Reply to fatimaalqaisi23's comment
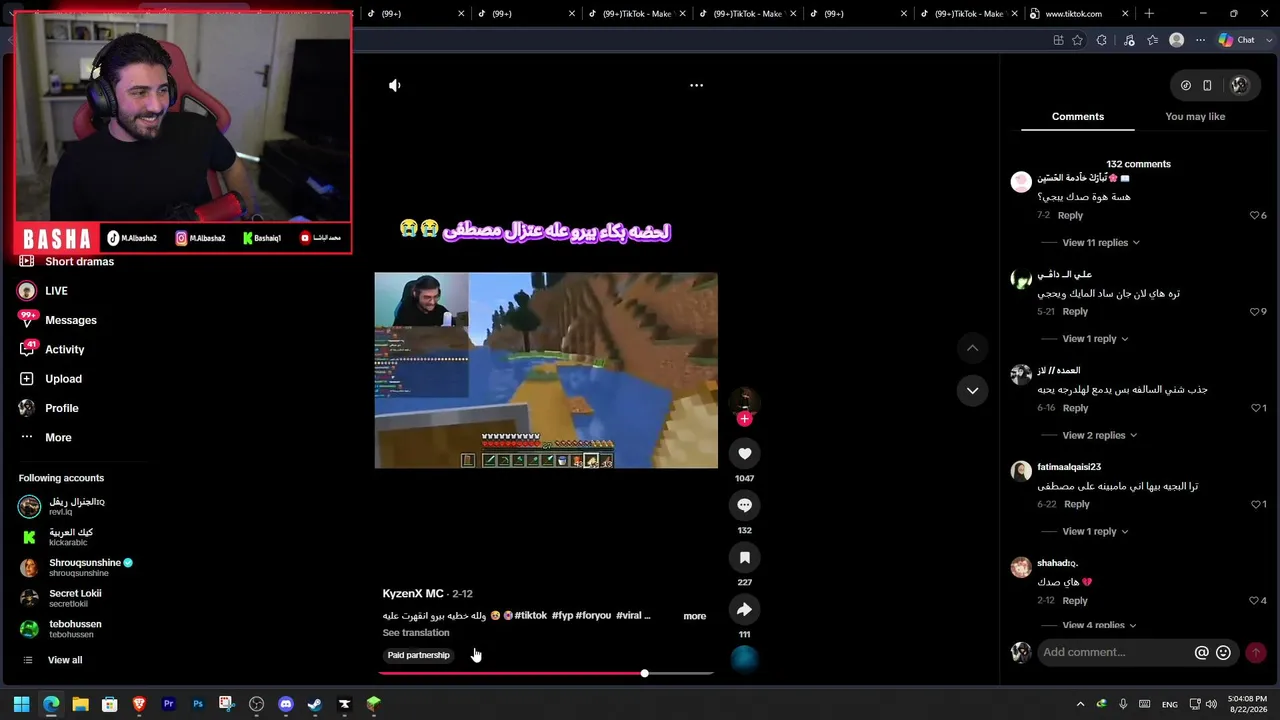 (1076, 505)
